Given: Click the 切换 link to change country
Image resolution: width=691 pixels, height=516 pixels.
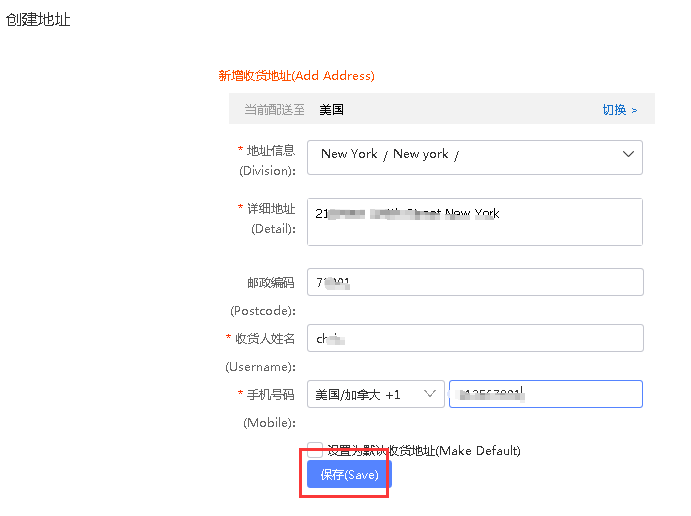Looking at the screenshot, I should click(619, 110).
